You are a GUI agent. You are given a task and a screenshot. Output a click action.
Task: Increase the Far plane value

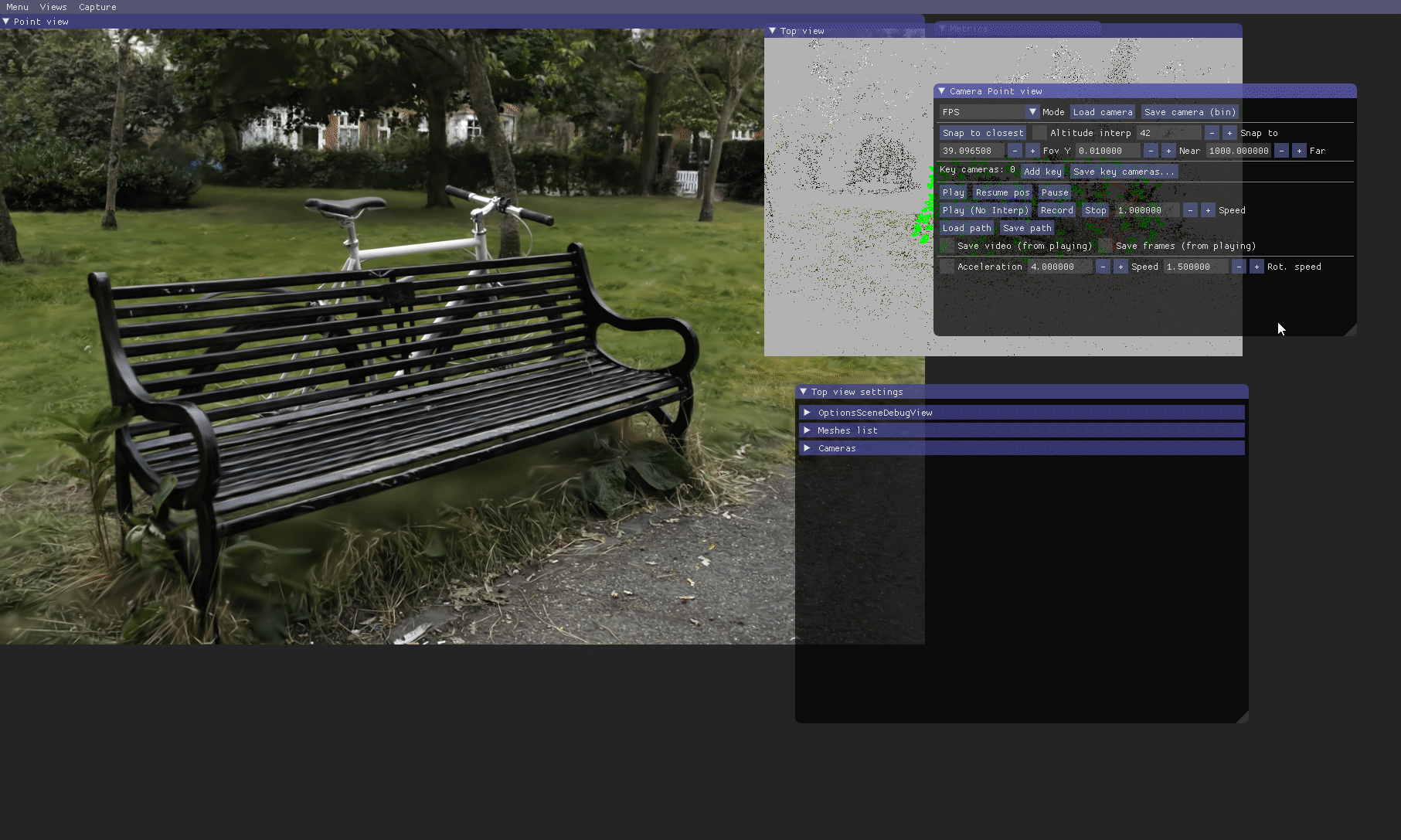tap(1299, 151)
